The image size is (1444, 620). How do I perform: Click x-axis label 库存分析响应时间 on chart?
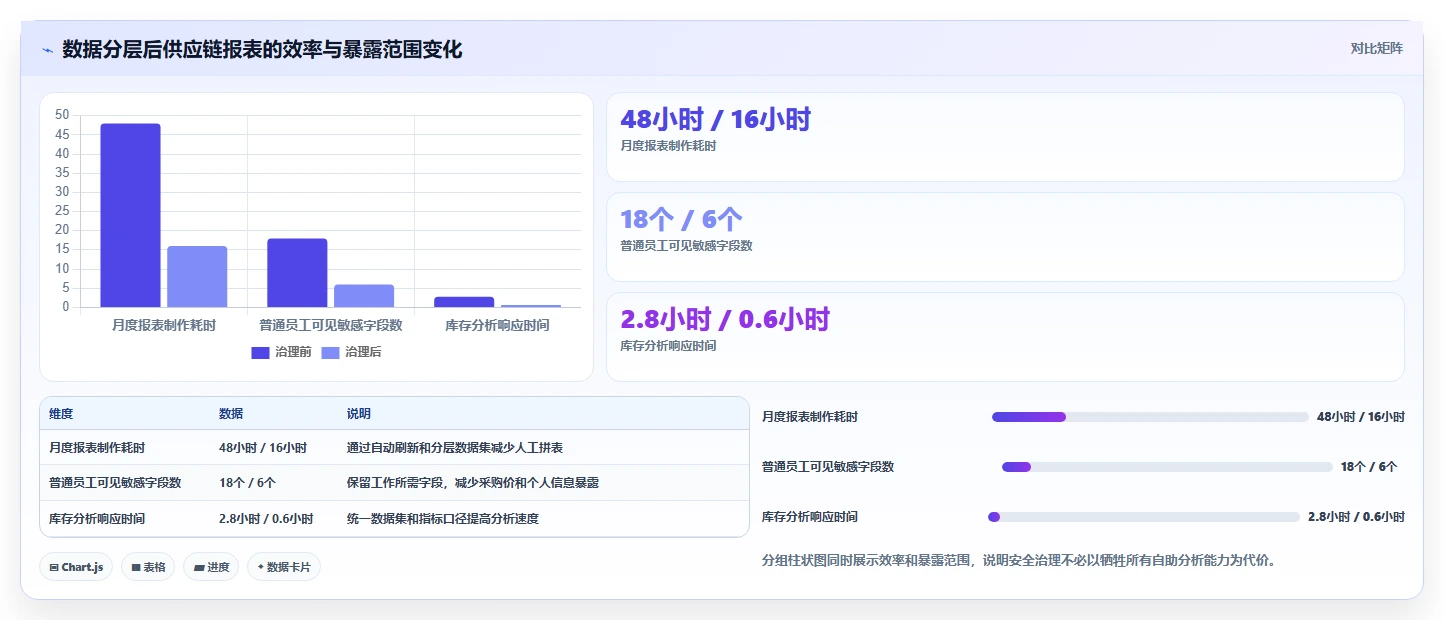coord(497,325)
